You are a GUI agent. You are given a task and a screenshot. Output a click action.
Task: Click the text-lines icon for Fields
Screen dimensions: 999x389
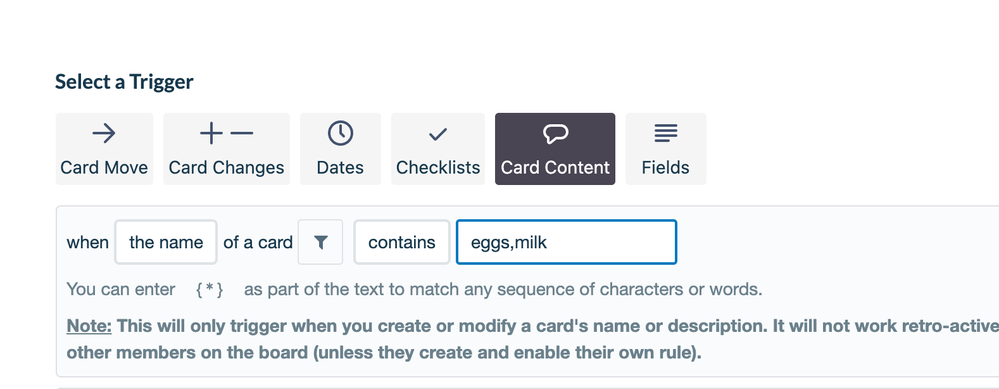665,133
